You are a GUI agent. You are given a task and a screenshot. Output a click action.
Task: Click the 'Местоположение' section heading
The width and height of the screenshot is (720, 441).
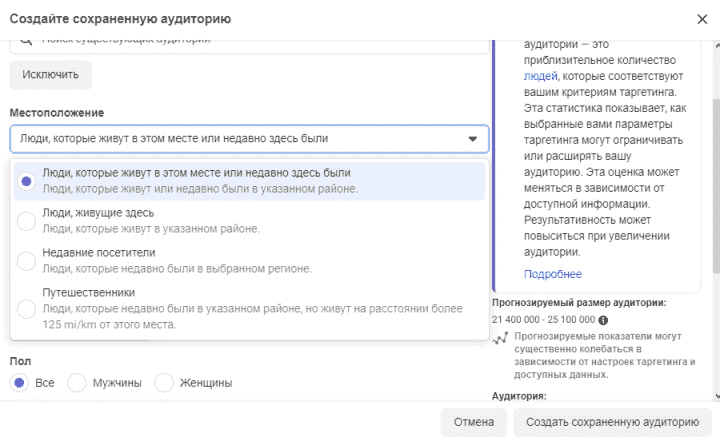57,113
